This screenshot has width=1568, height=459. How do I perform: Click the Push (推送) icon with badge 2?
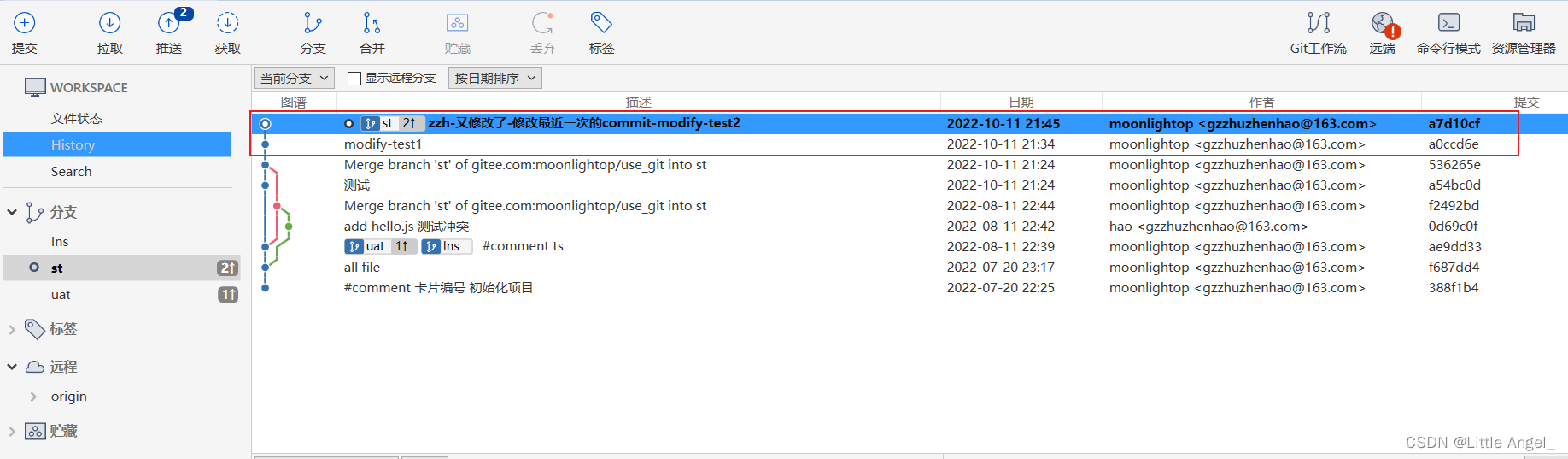tap(169, 23)
